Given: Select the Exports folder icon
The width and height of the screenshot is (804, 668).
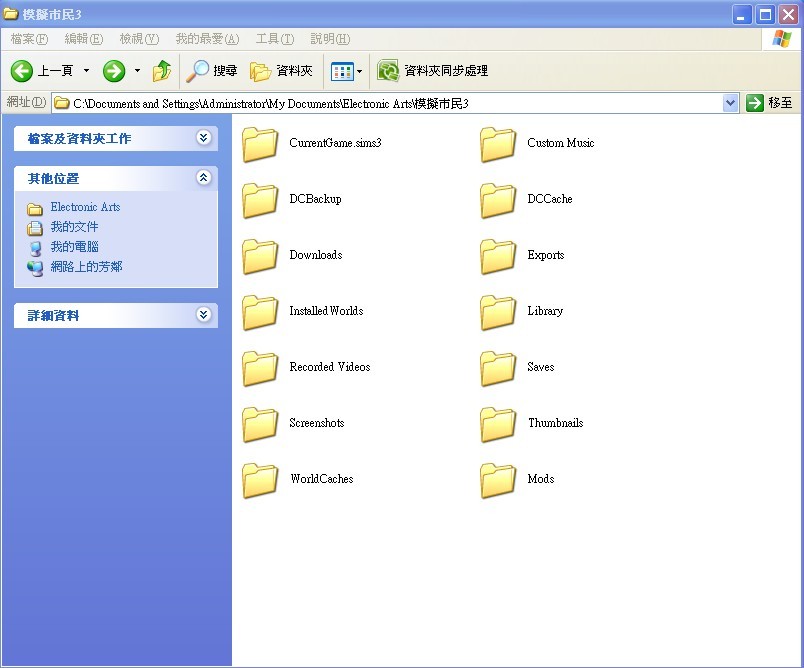Looking at the screenshot, I should [498, 256].
